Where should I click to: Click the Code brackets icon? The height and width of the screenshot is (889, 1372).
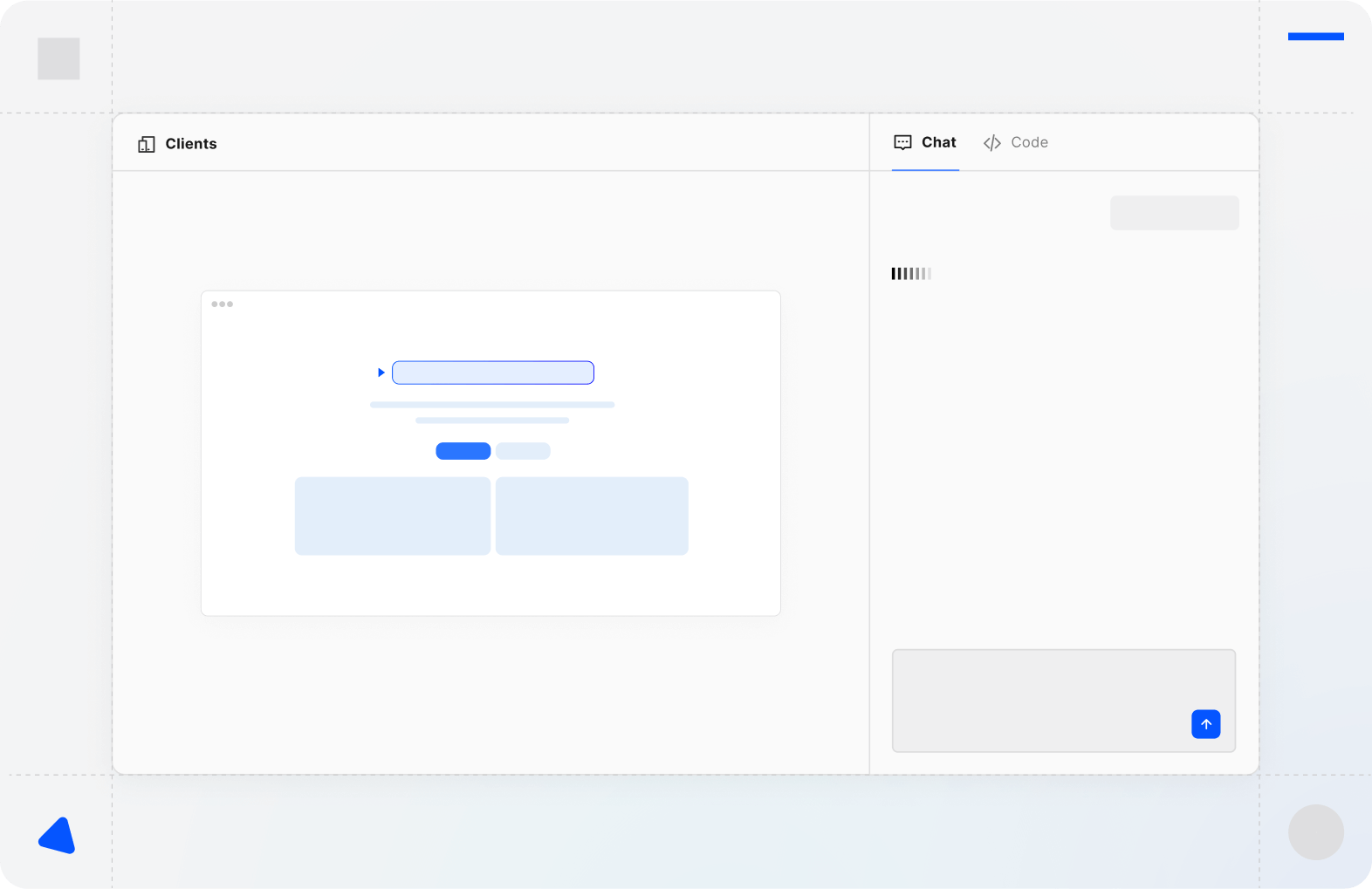(991, 143)
